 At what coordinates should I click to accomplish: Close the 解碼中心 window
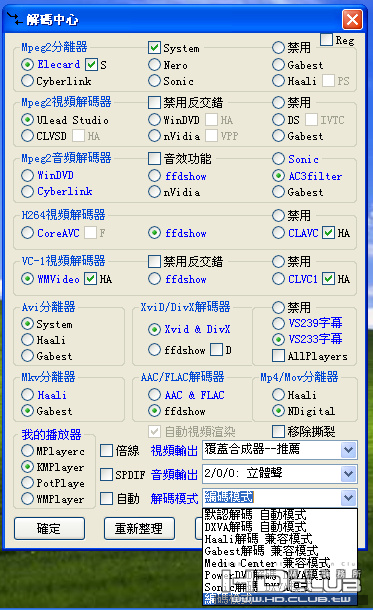click(352, 19)
